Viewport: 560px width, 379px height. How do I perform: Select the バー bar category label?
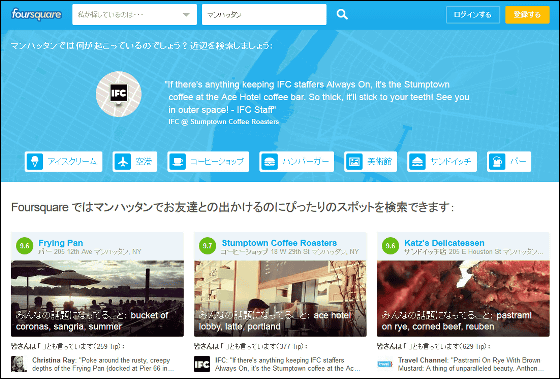pos(518,161)
